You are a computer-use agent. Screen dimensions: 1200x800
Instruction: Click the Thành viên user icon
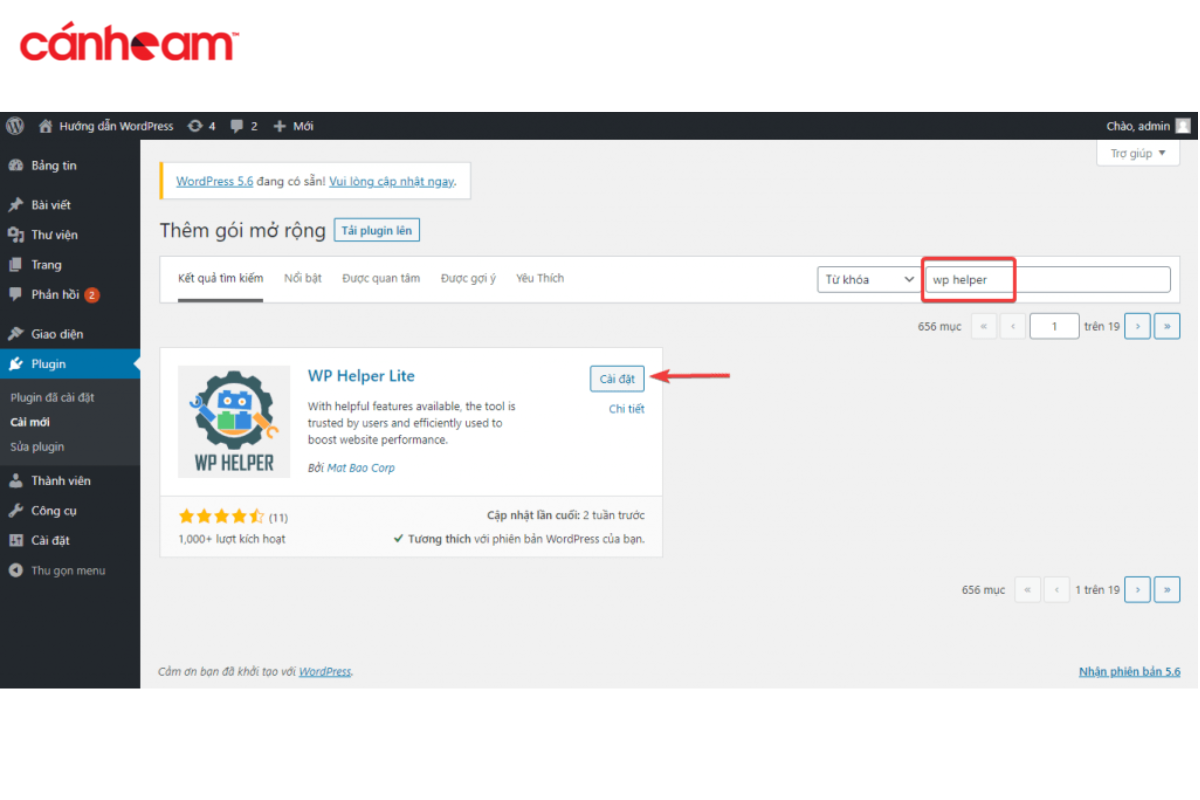click(16, 481)
